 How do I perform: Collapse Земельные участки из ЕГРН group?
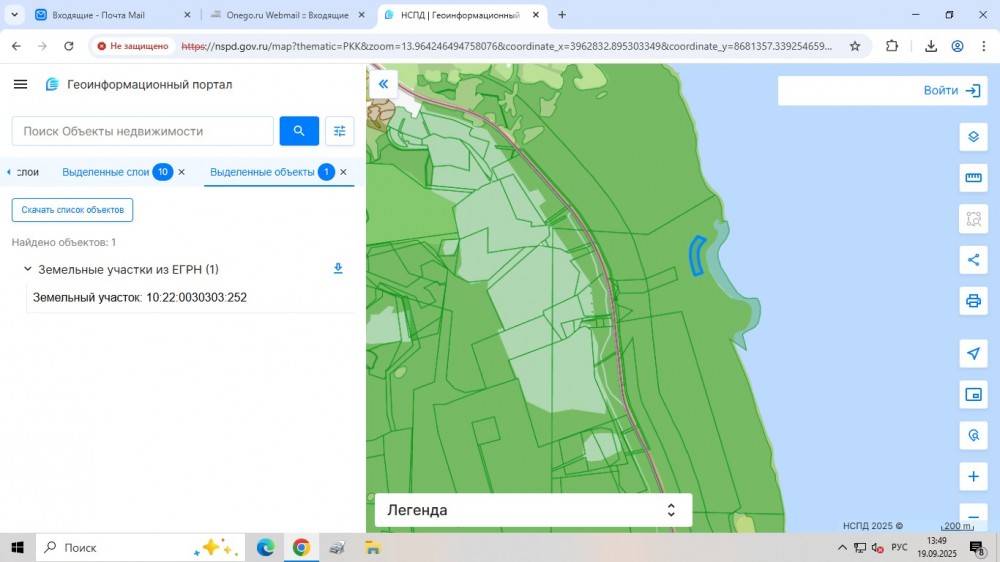click(27, 270)
